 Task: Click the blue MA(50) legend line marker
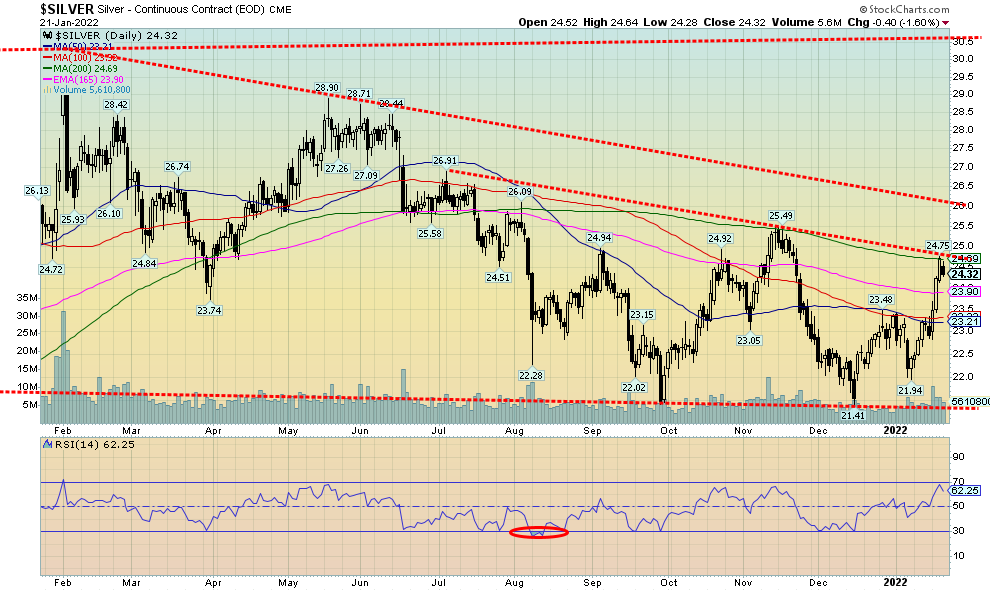coord(49,48)
